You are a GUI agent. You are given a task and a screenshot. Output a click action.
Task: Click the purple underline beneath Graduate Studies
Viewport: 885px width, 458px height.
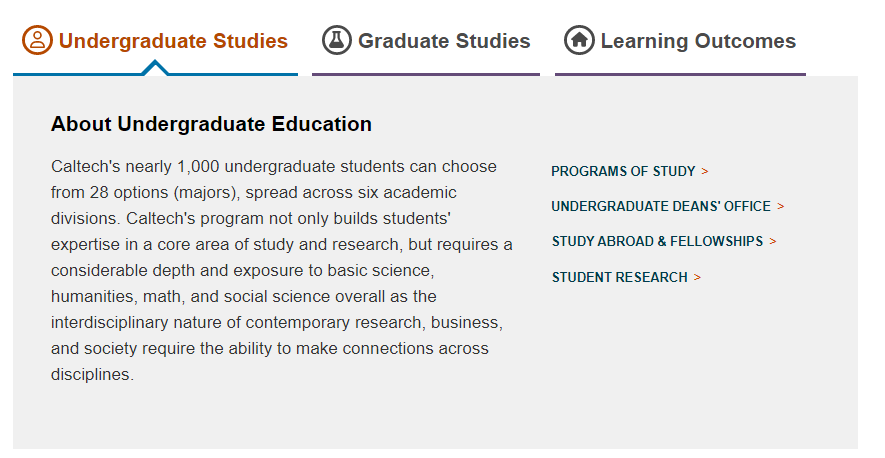click(425, 74)
